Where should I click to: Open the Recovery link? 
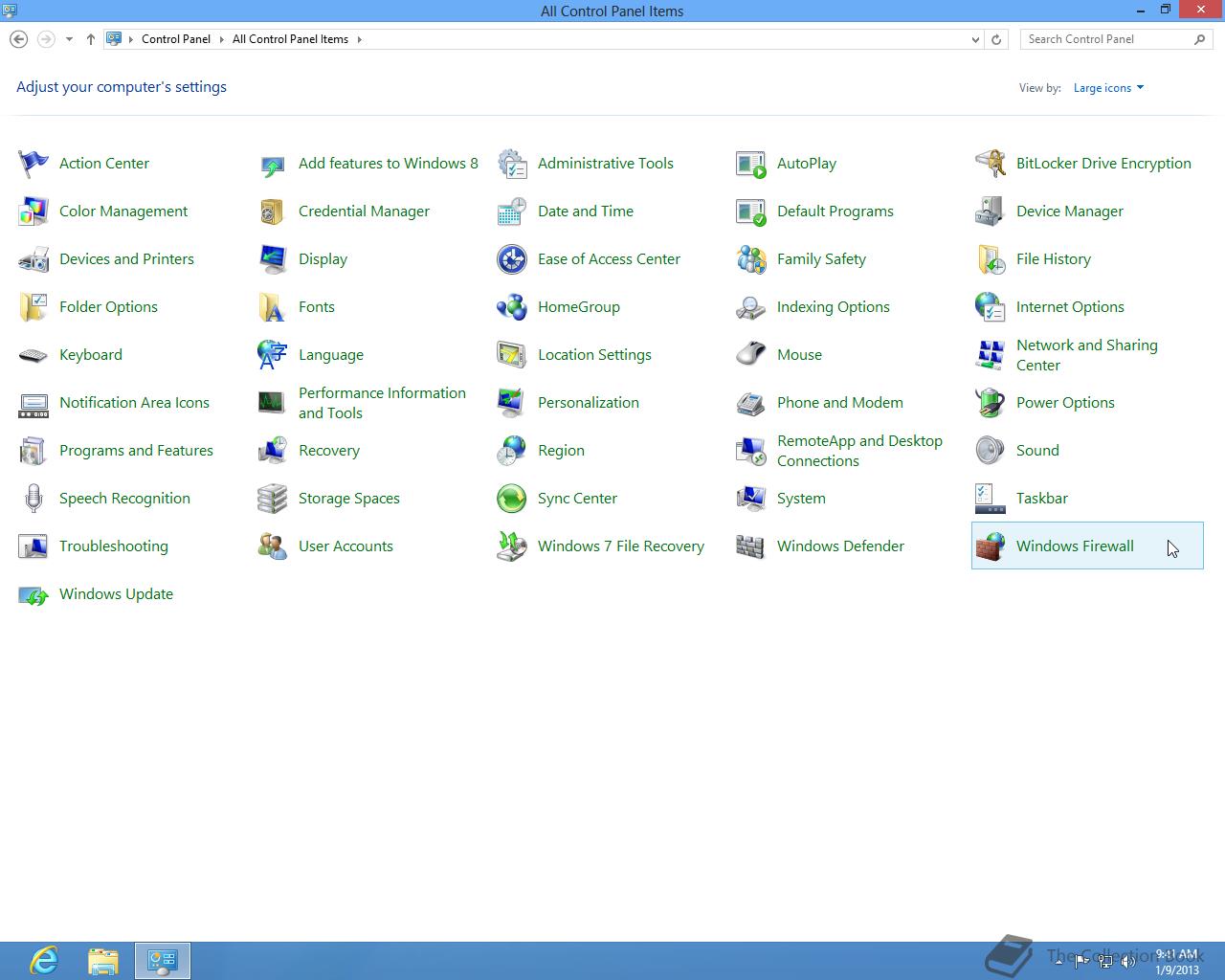point(329,451)
